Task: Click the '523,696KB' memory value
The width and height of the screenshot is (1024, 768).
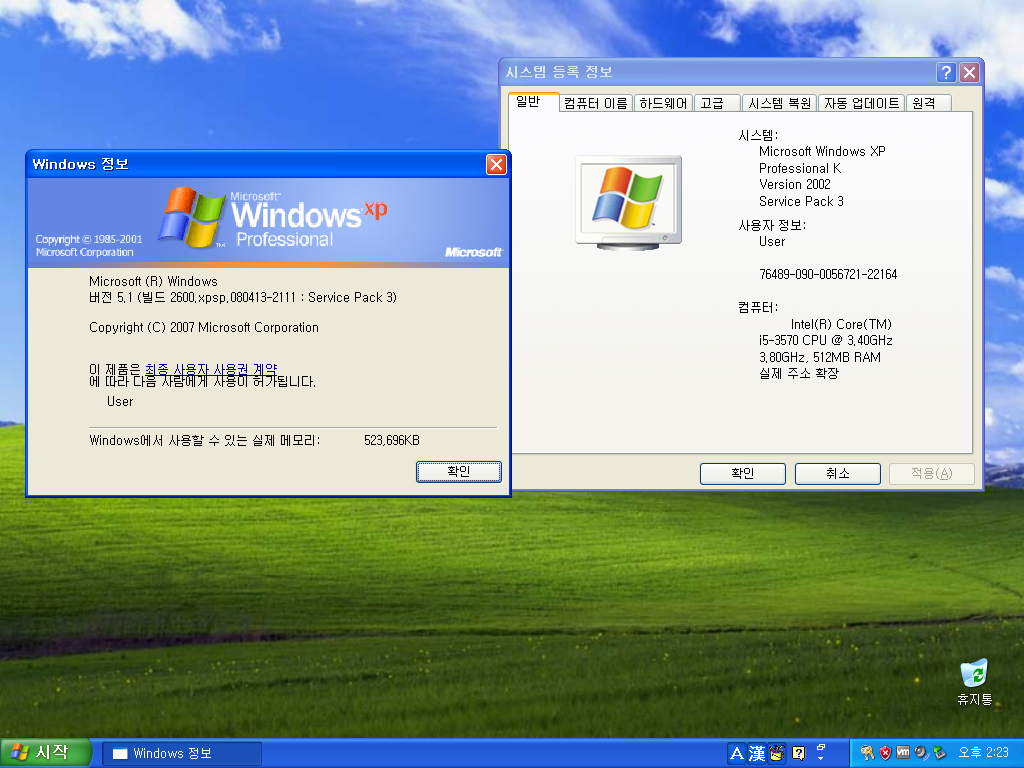Action: point(392,440)
